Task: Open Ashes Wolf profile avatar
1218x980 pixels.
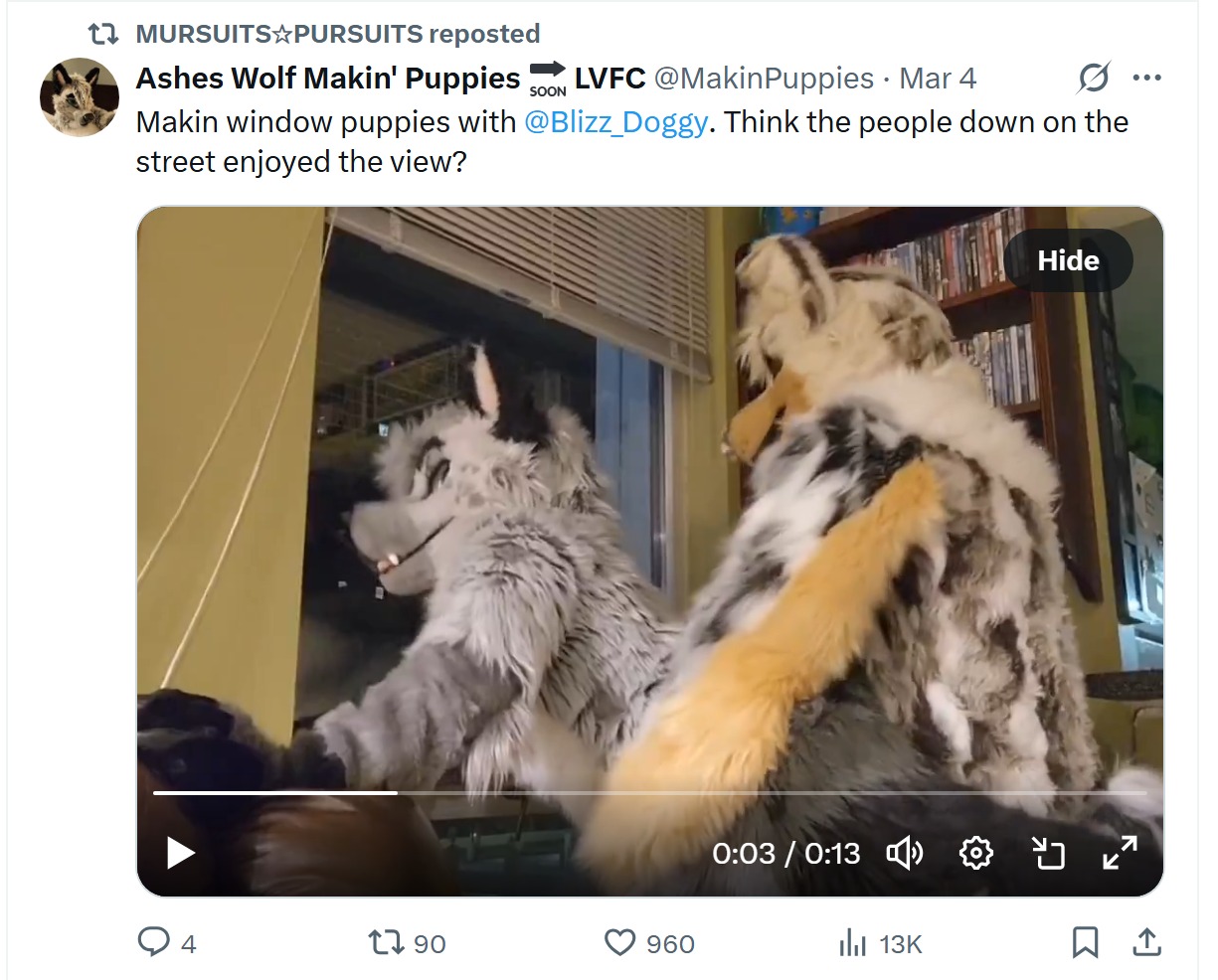Action: click(80, 96)
